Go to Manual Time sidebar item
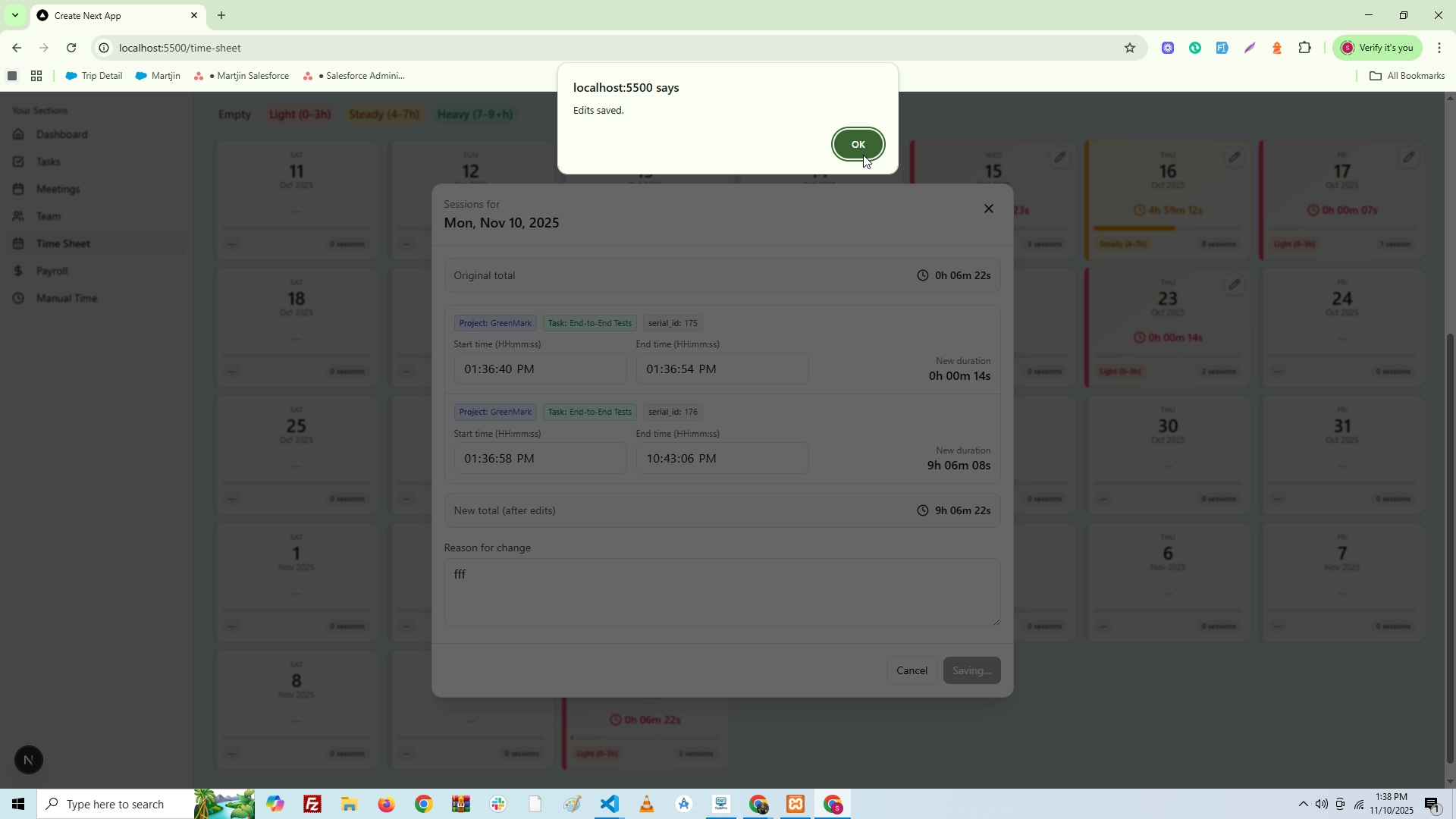Screen dimensions: 1456x819 pyautogui.click(x=66, y=298)
